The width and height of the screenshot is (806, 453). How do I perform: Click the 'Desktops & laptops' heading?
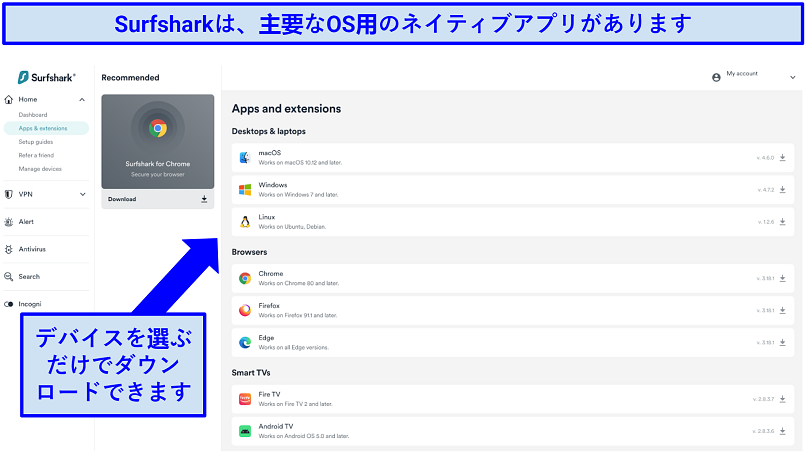[x=268, y=131]
